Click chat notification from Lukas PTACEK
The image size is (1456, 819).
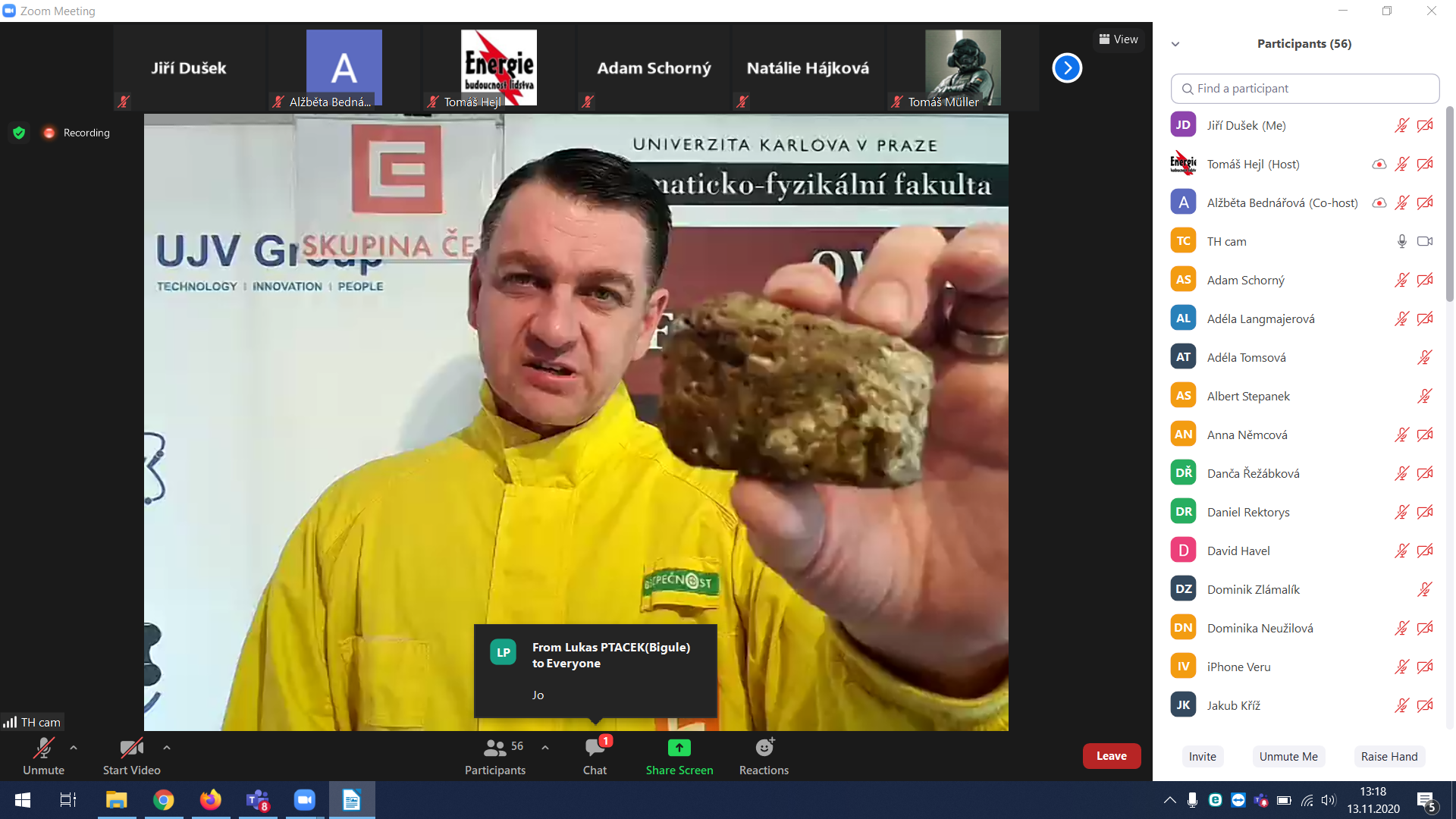coord(595,671)
